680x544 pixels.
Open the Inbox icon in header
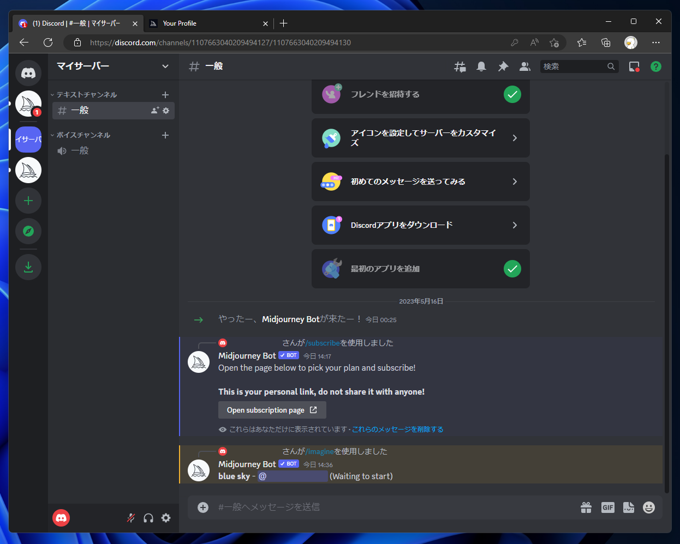634,66
